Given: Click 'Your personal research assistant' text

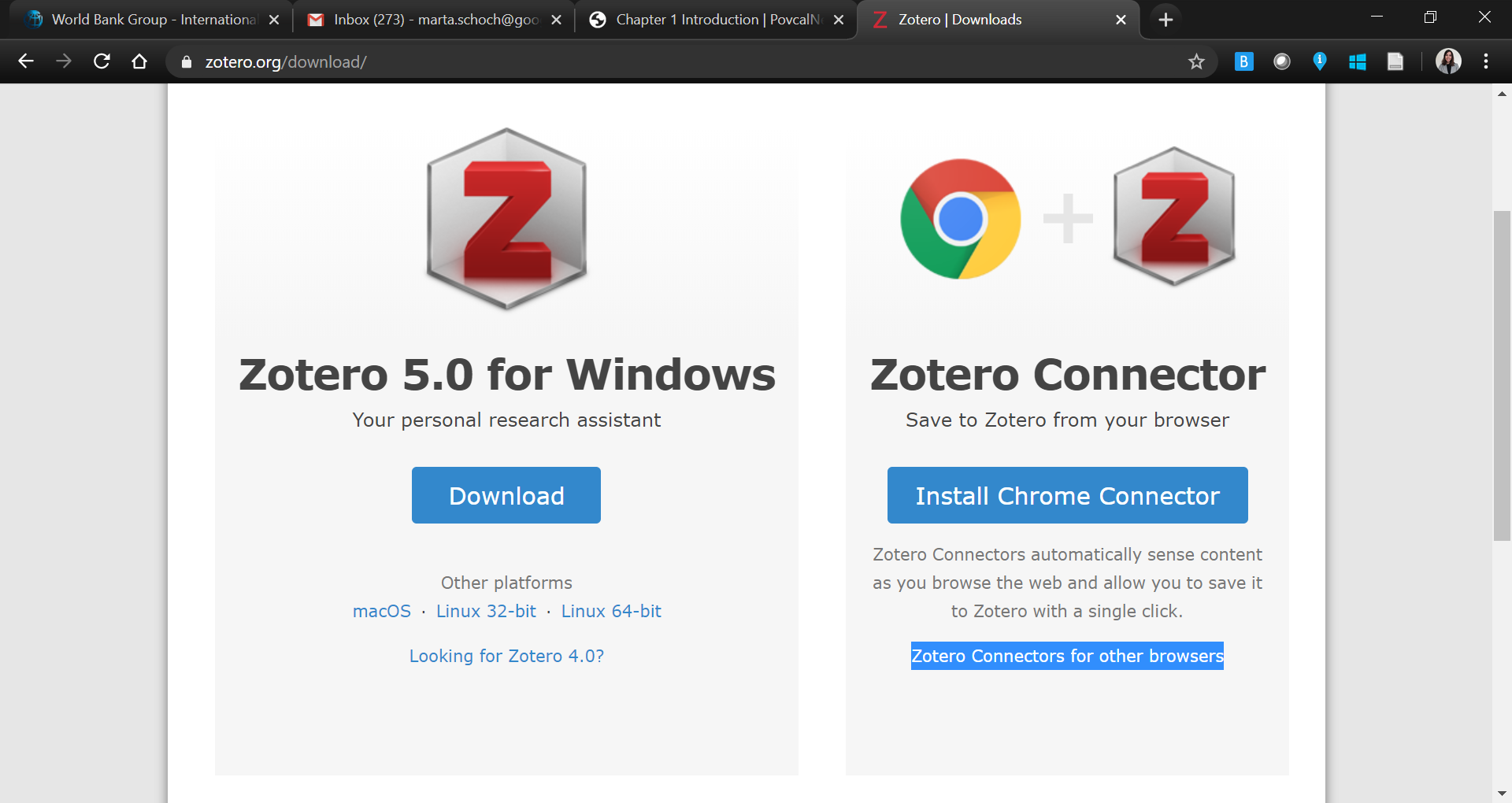Looking at the screenshot, I should pos(506,420).
